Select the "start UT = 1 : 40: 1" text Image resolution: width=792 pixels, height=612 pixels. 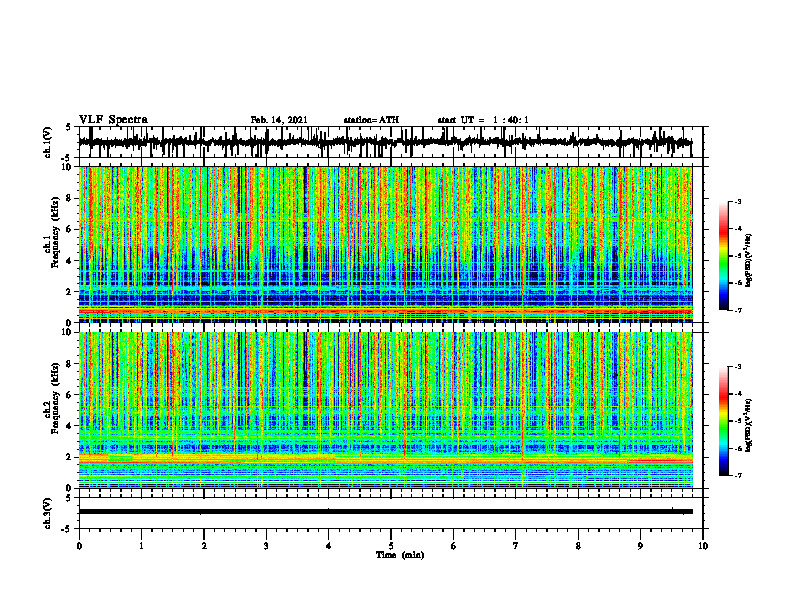483,120
